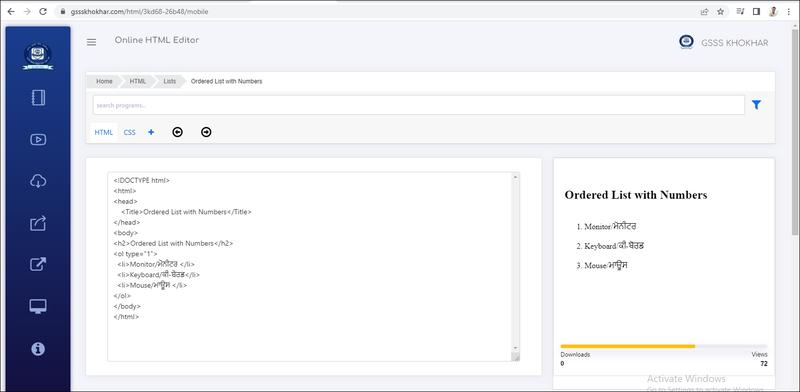
Task: Bookmark this page with star icon
Action: coord(720,11)
